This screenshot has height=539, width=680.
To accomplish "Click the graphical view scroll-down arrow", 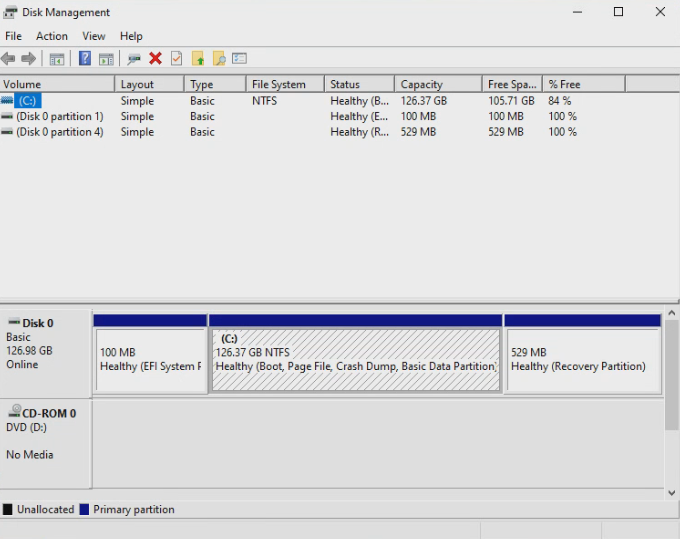I will pos(672,493).
